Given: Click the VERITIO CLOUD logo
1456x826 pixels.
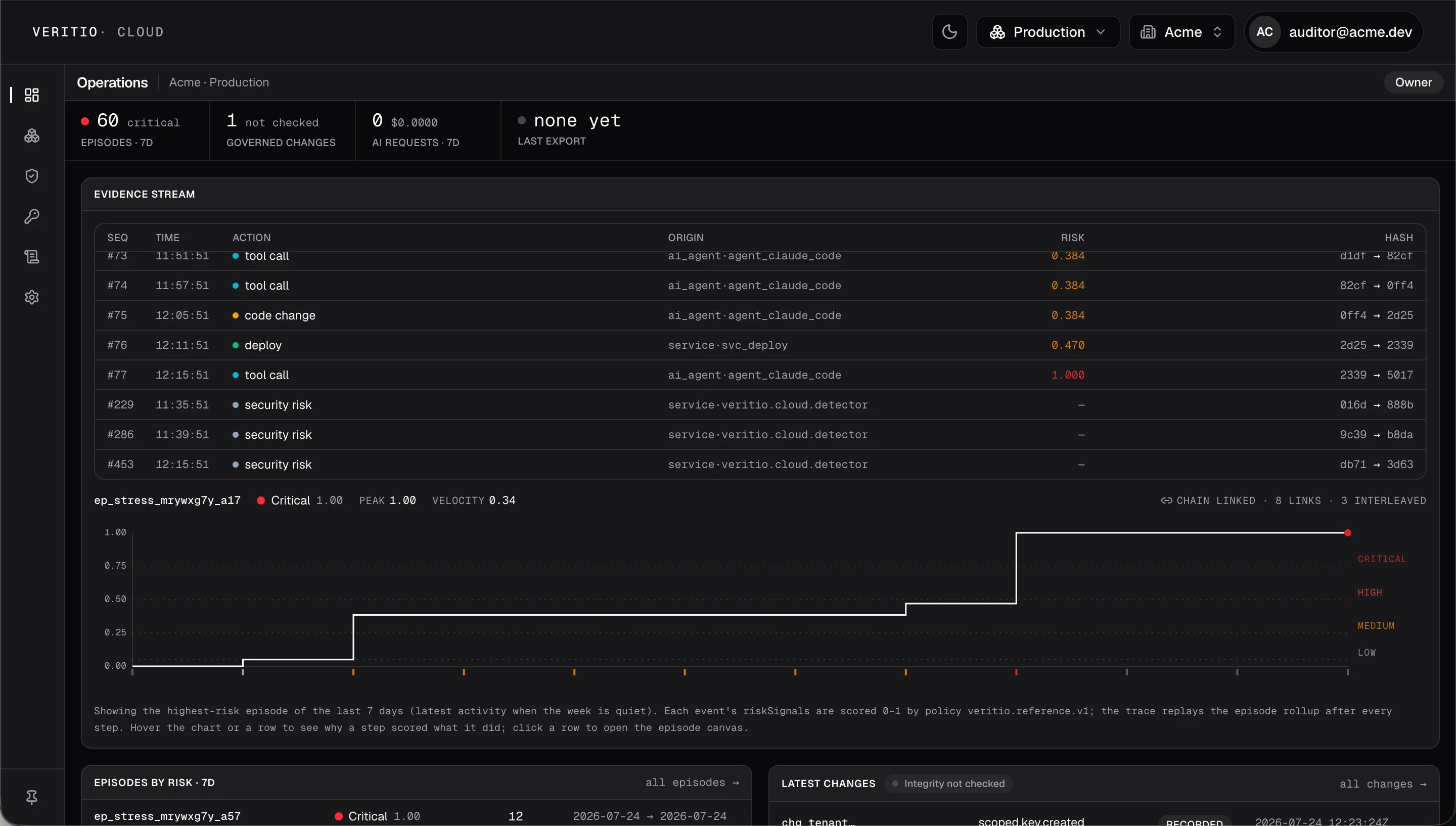Looking at the screenshot, I should pyautogui.click(x=98, y=32).
